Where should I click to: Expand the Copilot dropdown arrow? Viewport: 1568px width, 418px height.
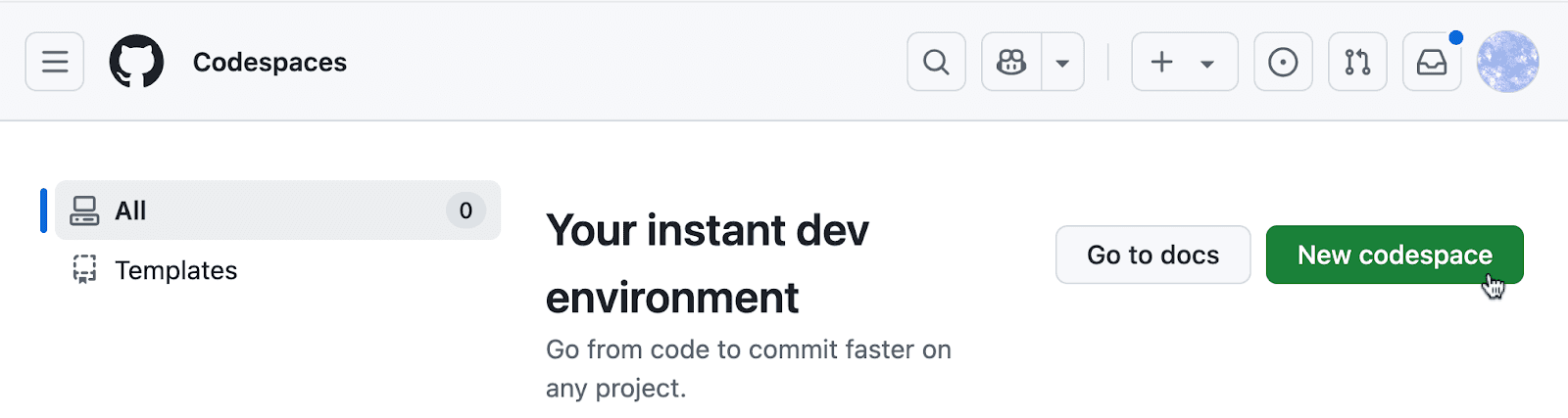point(1062,63)
